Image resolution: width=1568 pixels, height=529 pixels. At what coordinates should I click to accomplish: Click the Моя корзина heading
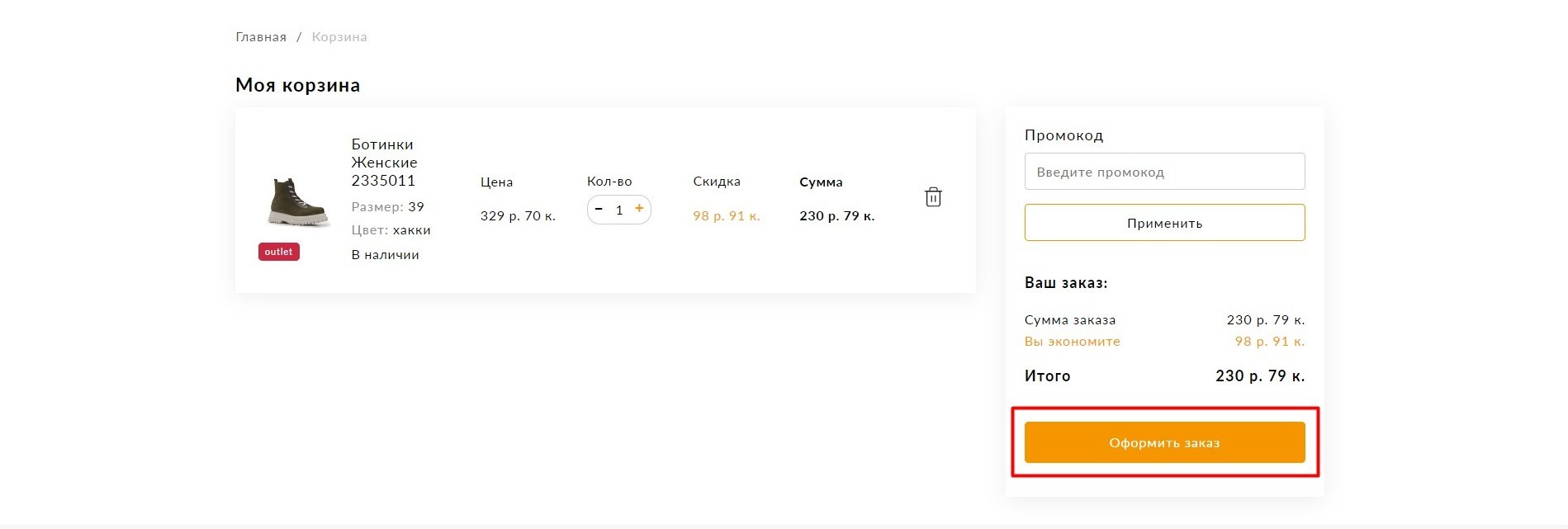coord(297,85)
